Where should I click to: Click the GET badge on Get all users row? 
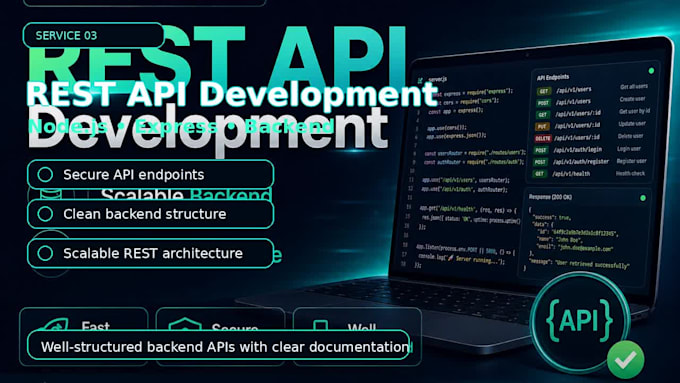point(543,91)
